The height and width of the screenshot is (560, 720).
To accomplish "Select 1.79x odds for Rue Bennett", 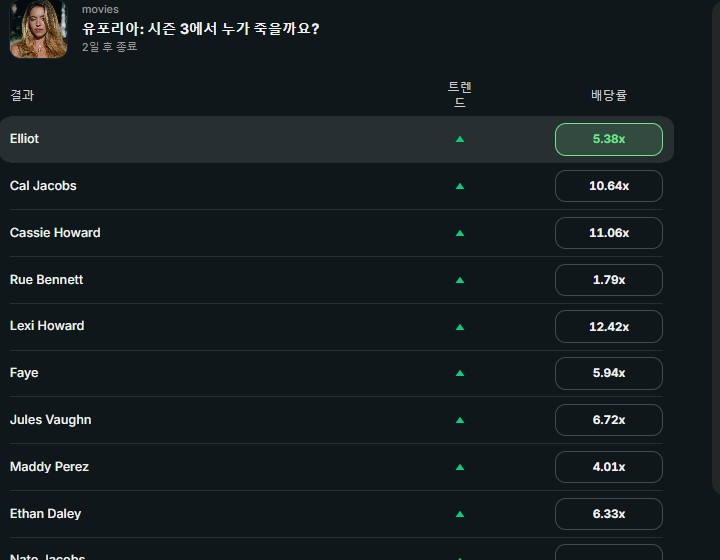I will [x=608, y=280].
